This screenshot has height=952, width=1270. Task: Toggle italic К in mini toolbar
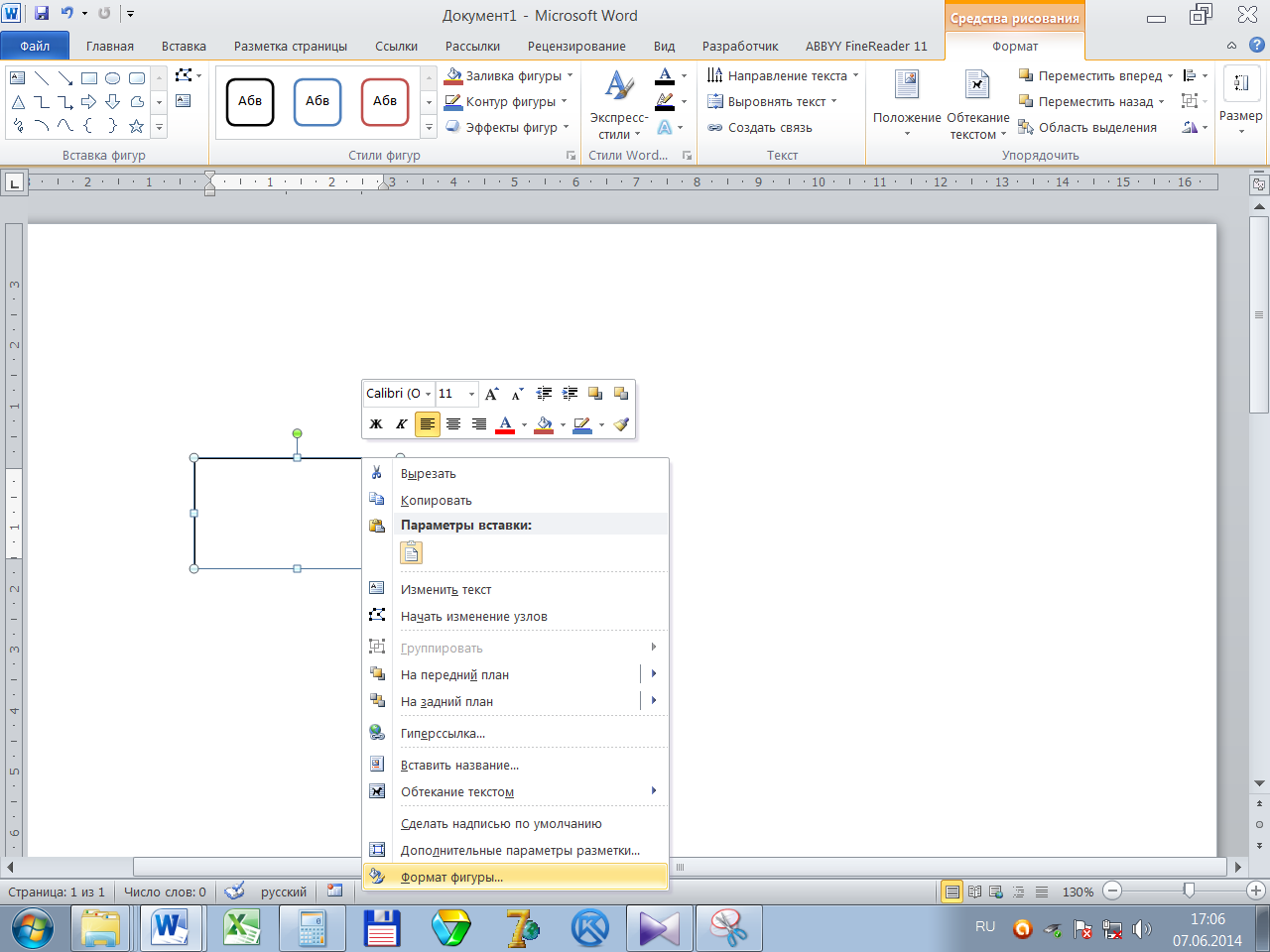(x=401, y=424)
